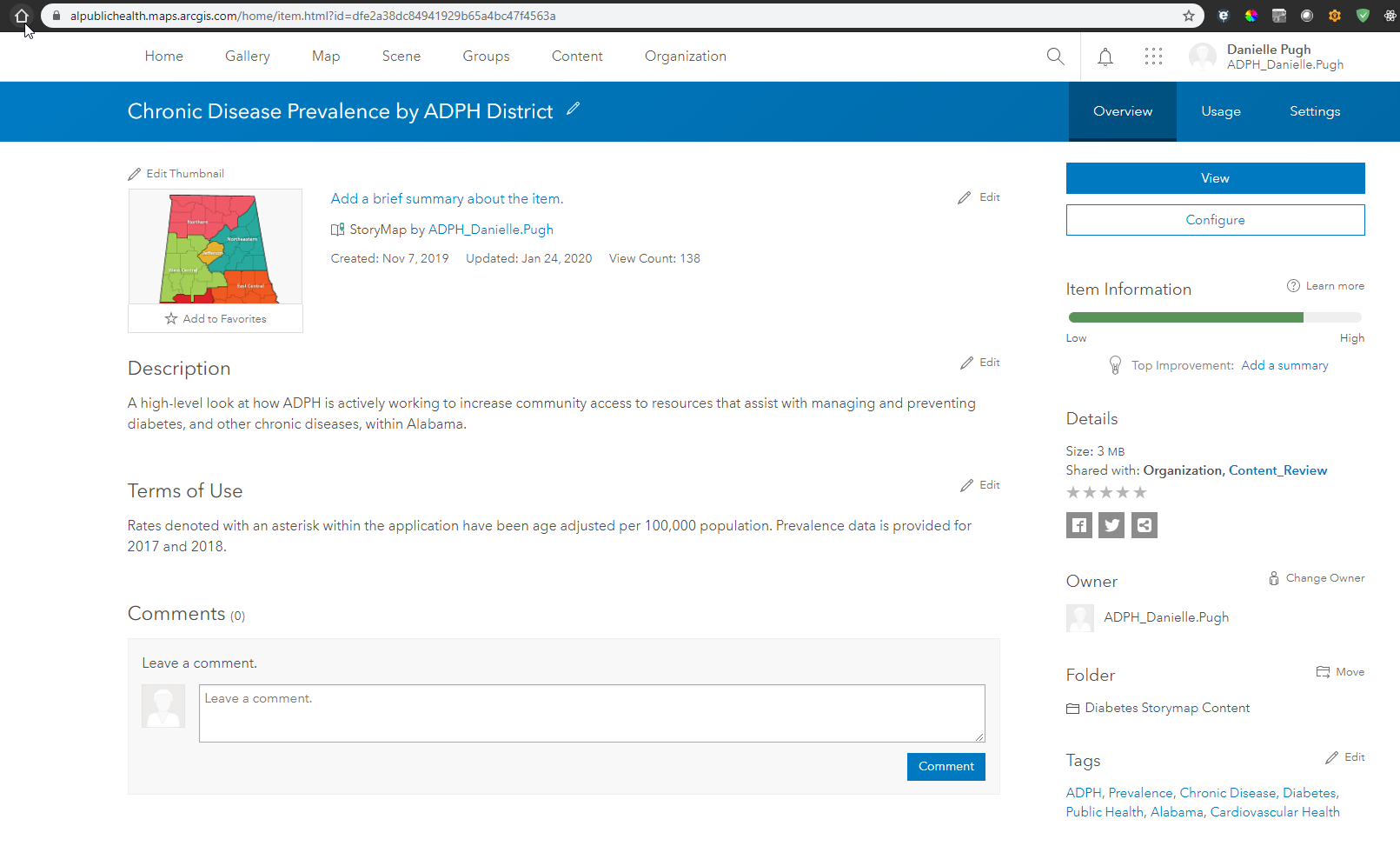Image resolution: width=1400 pixels, height=846 pixels.
Task: Click the green shield extension icon
Action: (1363, 16)
